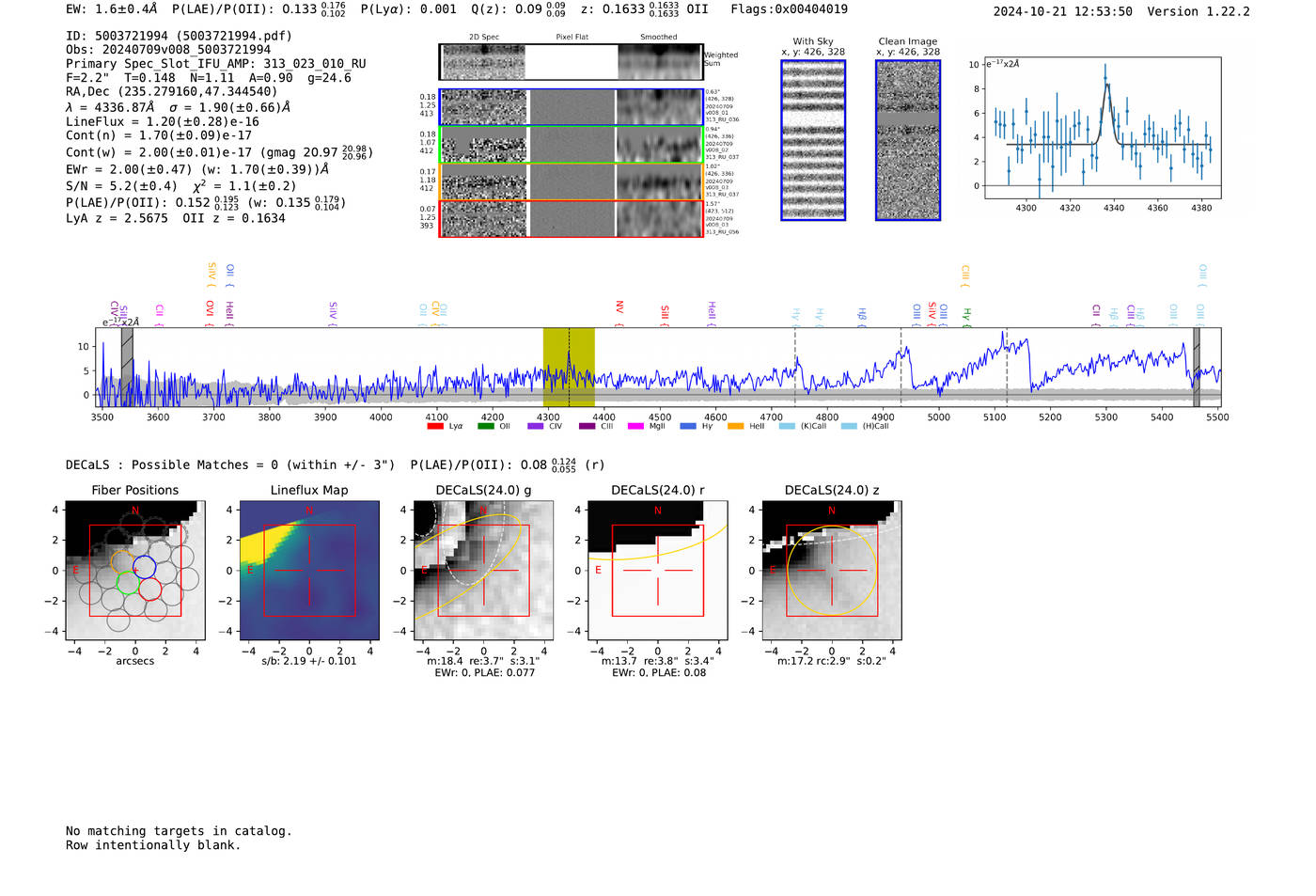Viewport: 1316px width, 896px height.
Task: Click 'No matching targets in catalog.' text
Action: click(x=179, y=831)
